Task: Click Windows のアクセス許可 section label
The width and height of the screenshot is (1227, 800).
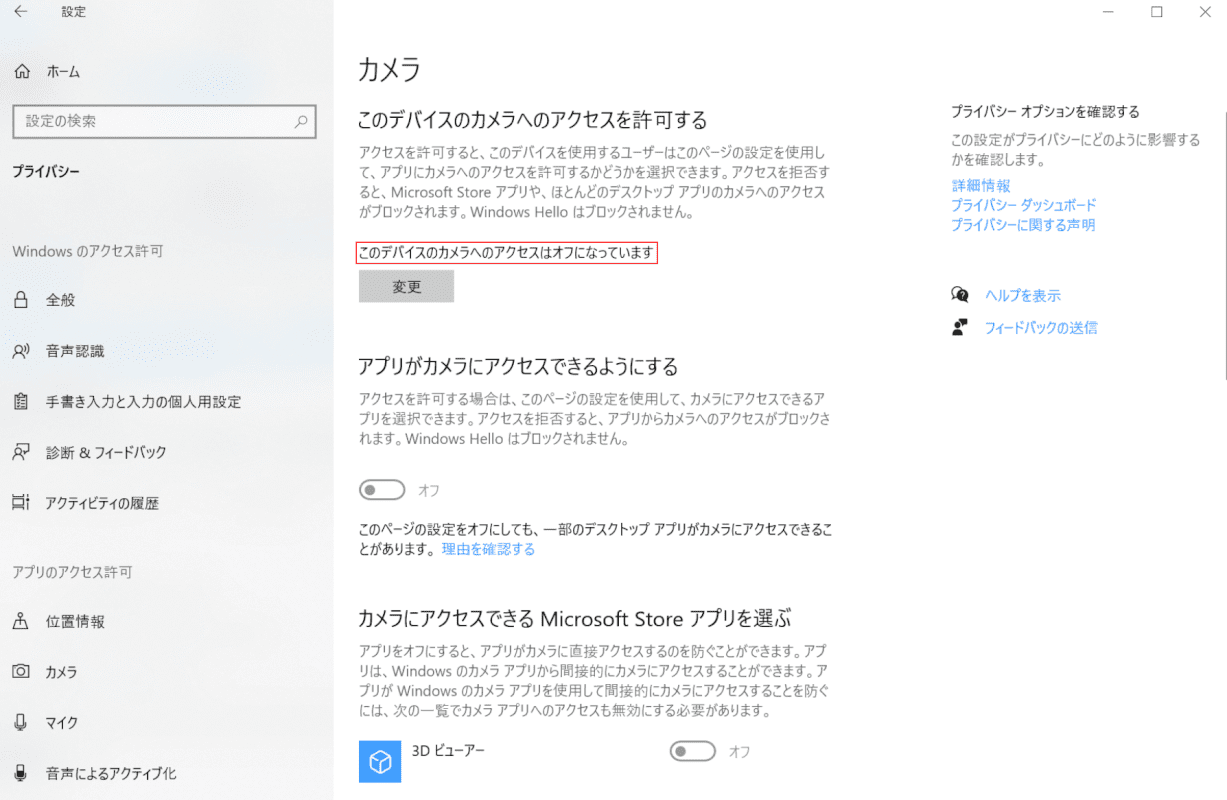Action: tap(88, 251)
